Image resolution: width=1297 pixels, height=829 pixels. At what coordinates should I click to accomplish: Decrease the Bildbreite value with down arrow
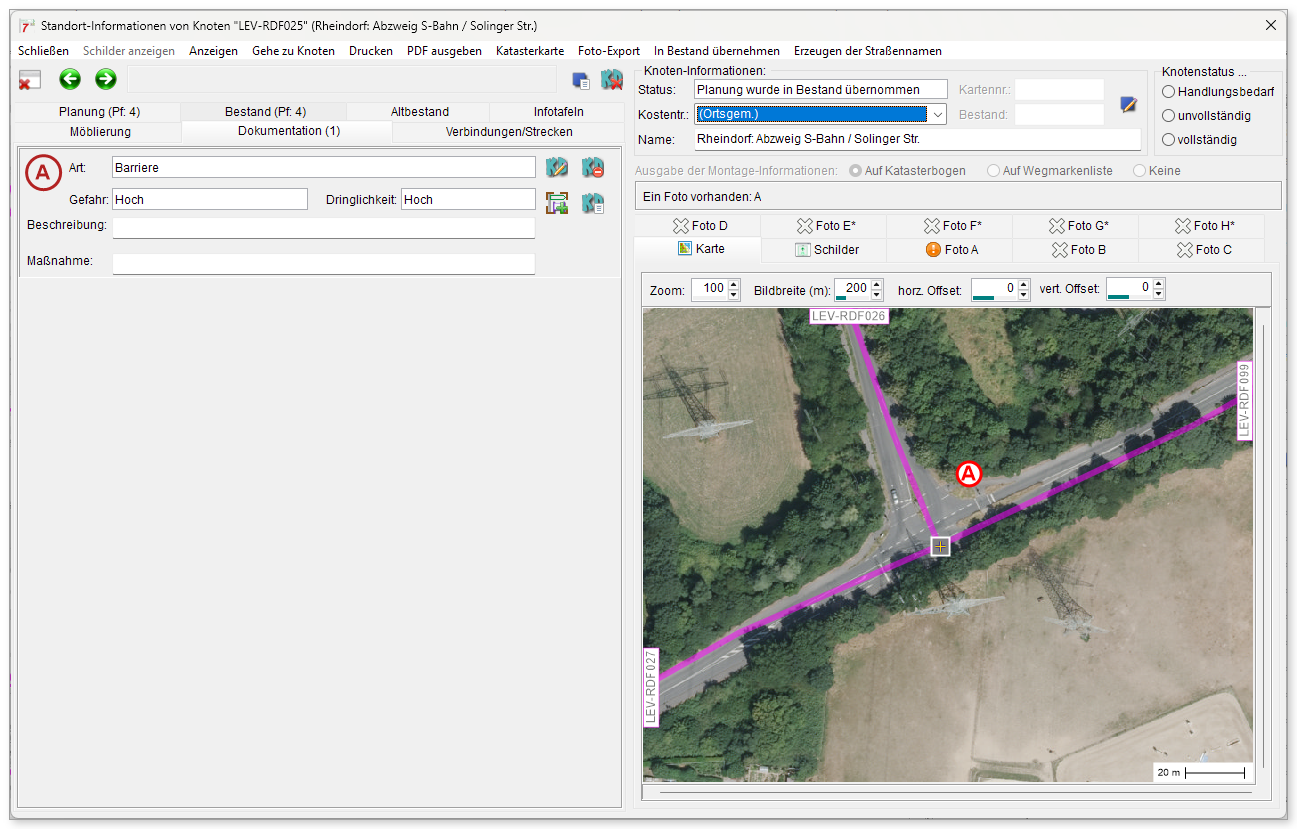click(877, 295)
